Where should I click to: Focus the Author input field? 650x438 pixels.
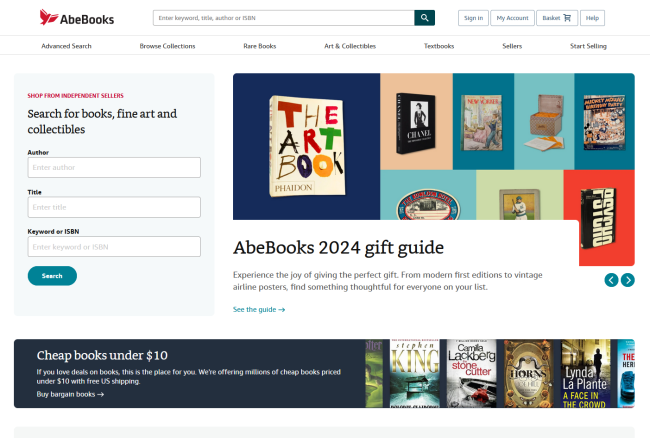114,167
